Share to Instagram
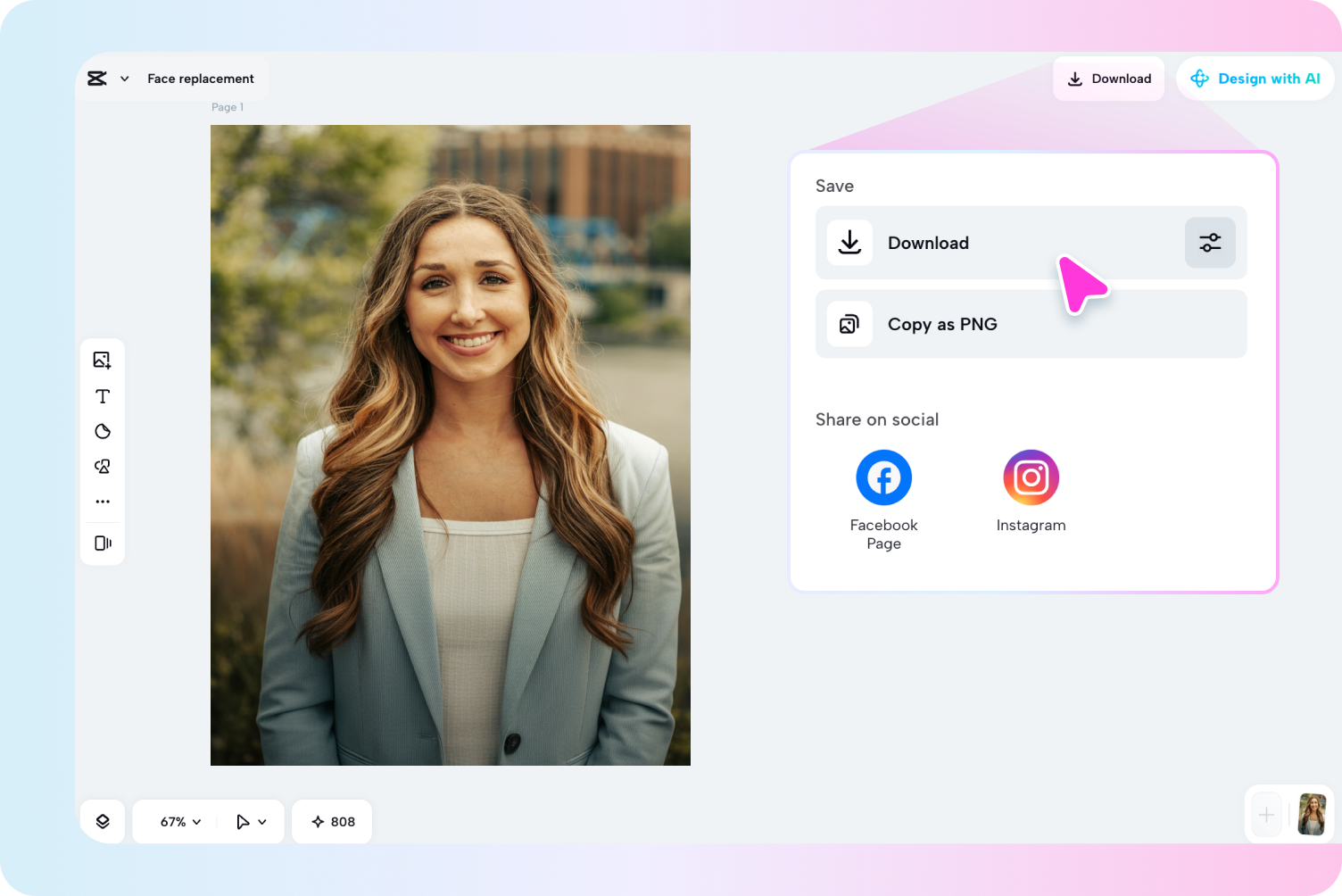The width and height of the screenshot is (1342, 896). (x=1031, y=492)
